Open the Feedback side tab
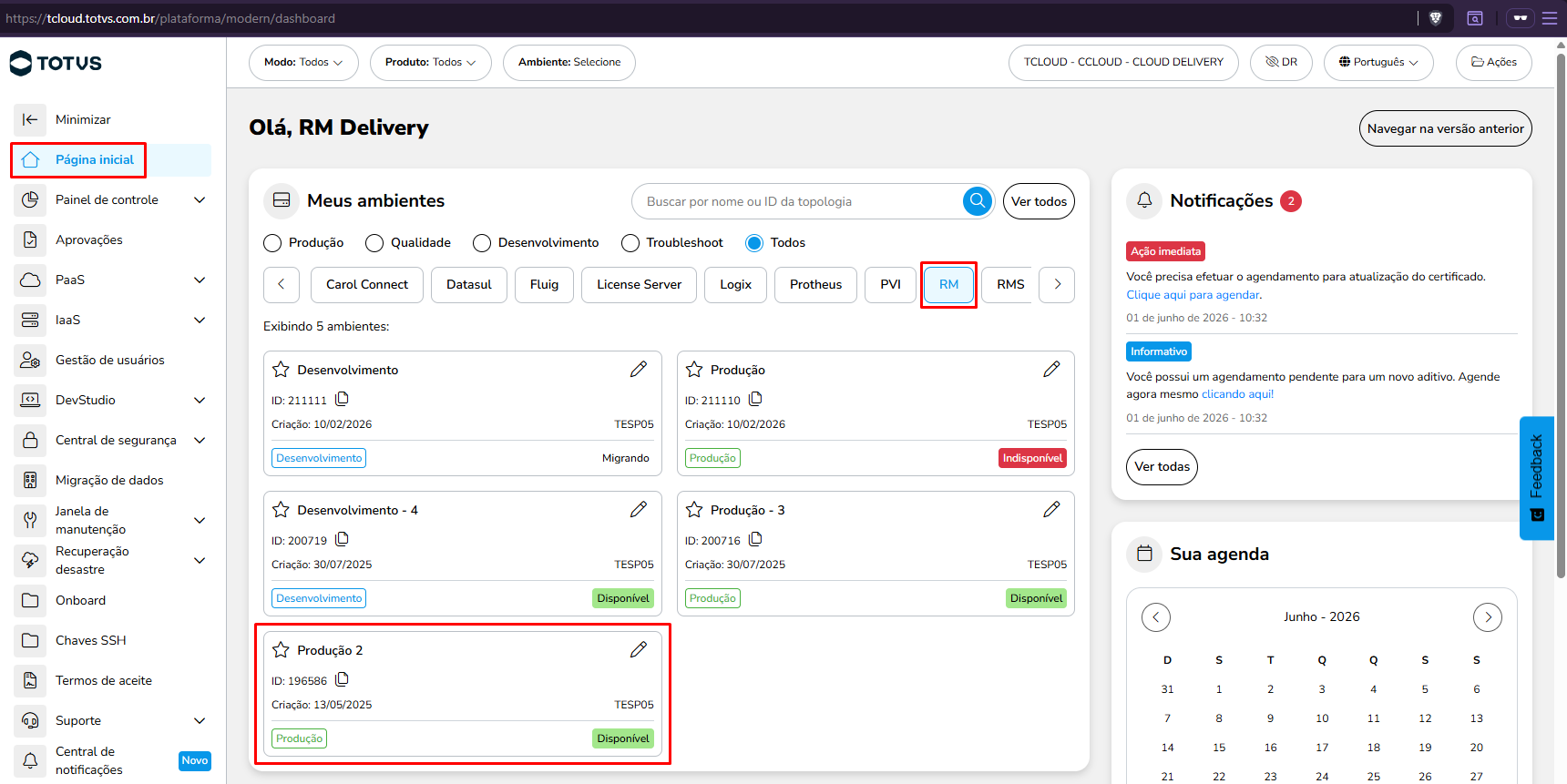1567x784 pixels. (1537, 478)
